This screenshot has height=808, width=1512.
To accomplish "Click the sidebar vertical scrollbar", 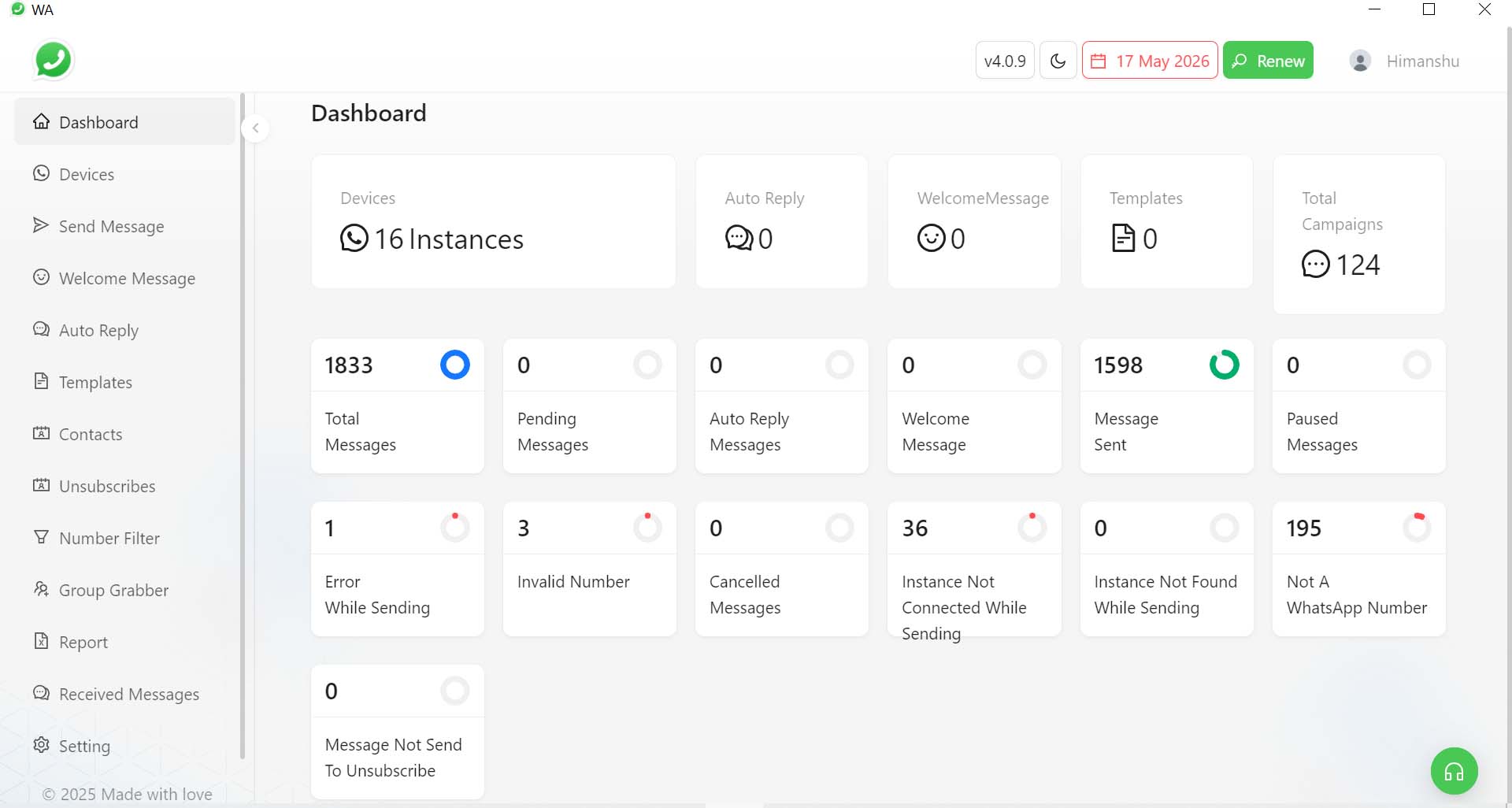I will tap(243, 425).
